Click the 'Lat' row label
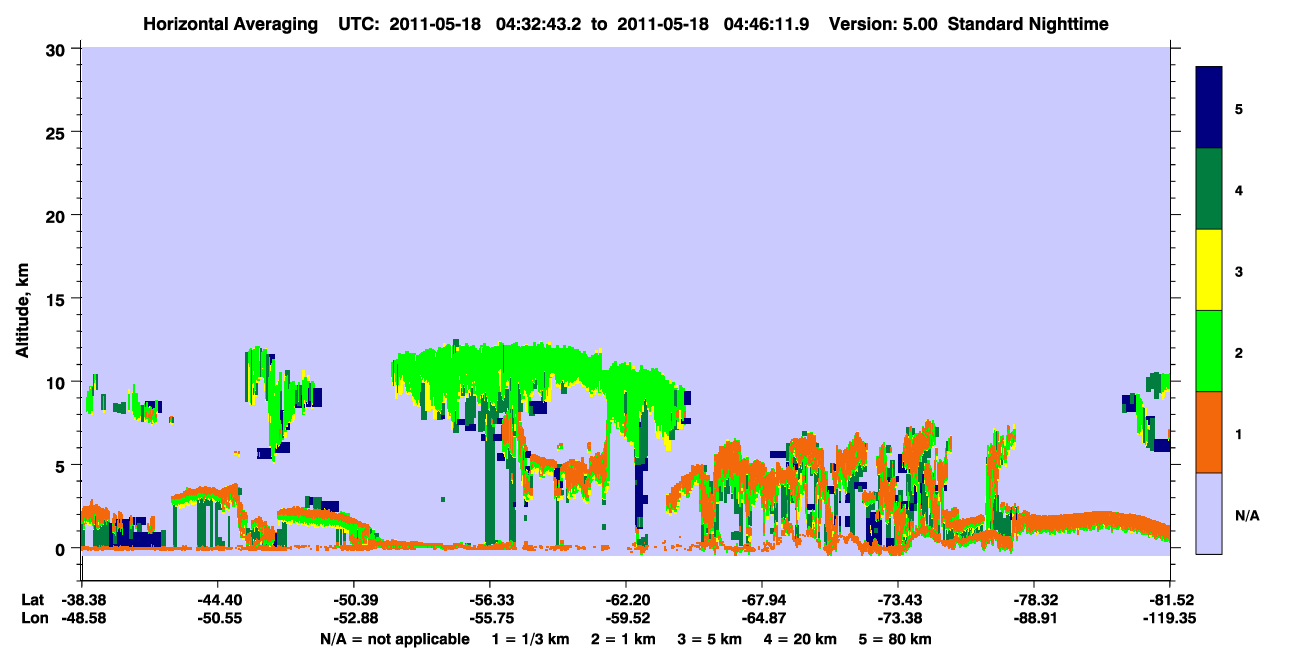Viewport: 1300px width, 667px height. pyautogui.click(x=33, y=600)
